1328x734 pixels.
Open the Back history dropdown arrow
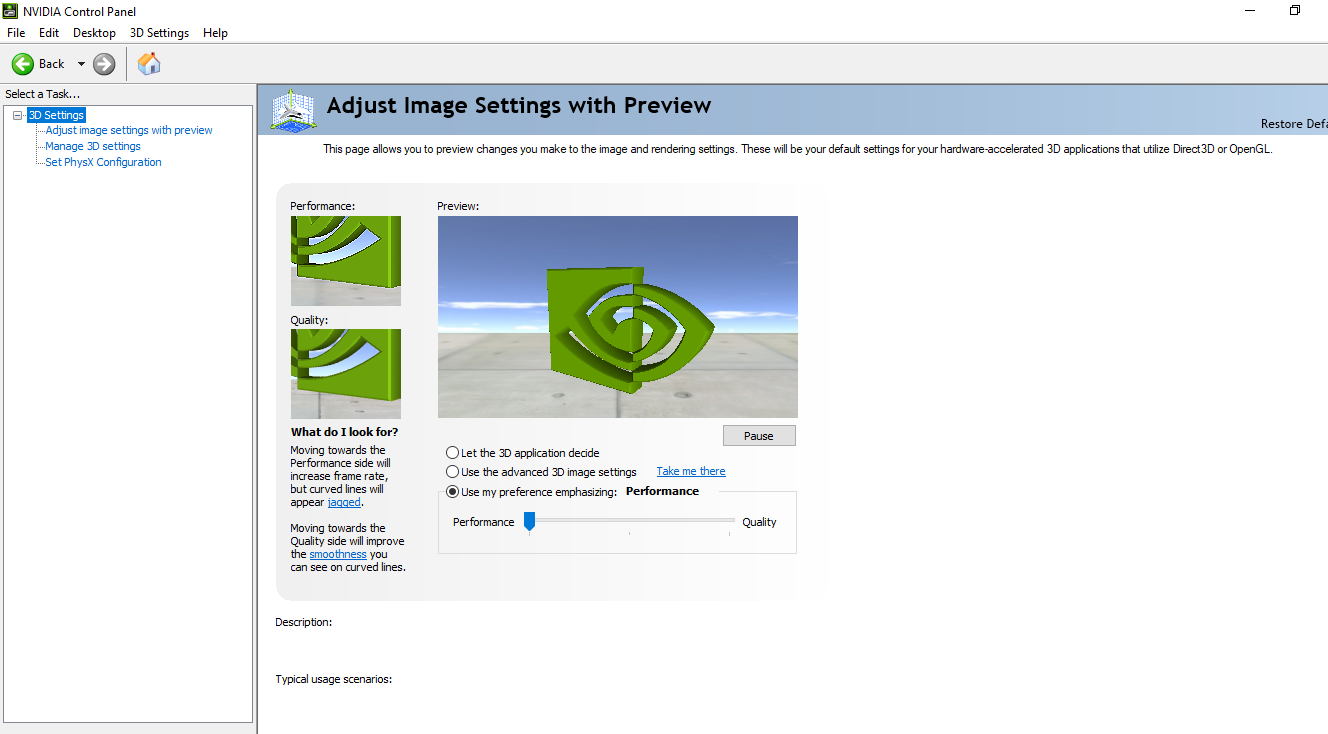[x=81, y=64]
